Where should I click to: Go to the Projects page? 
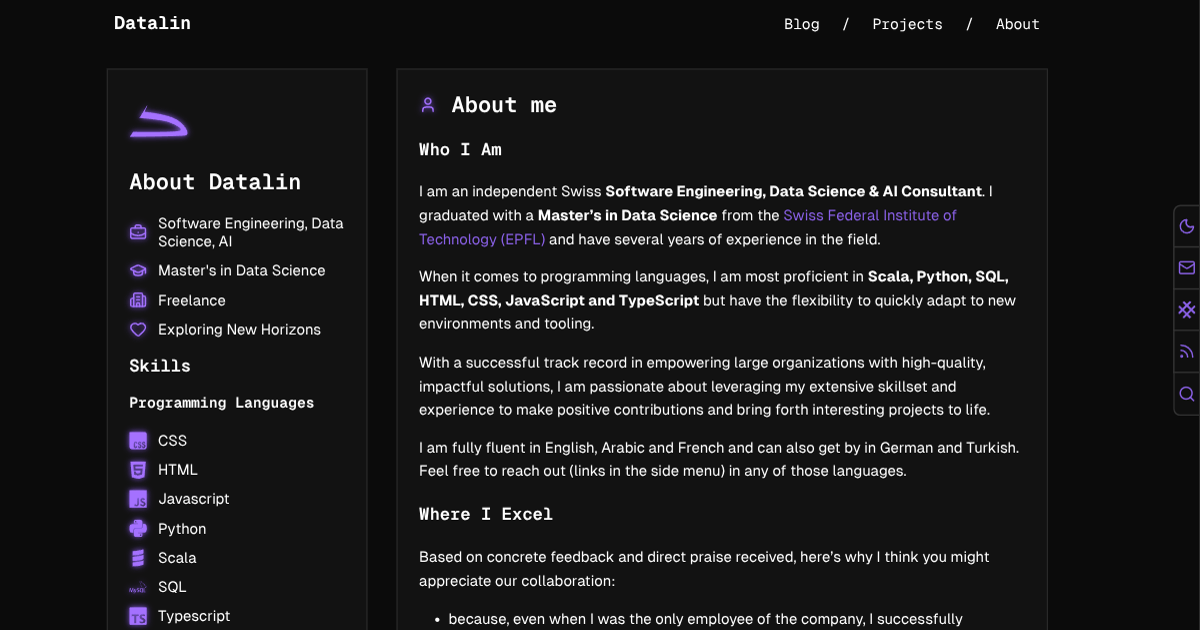tap(907, 24)
